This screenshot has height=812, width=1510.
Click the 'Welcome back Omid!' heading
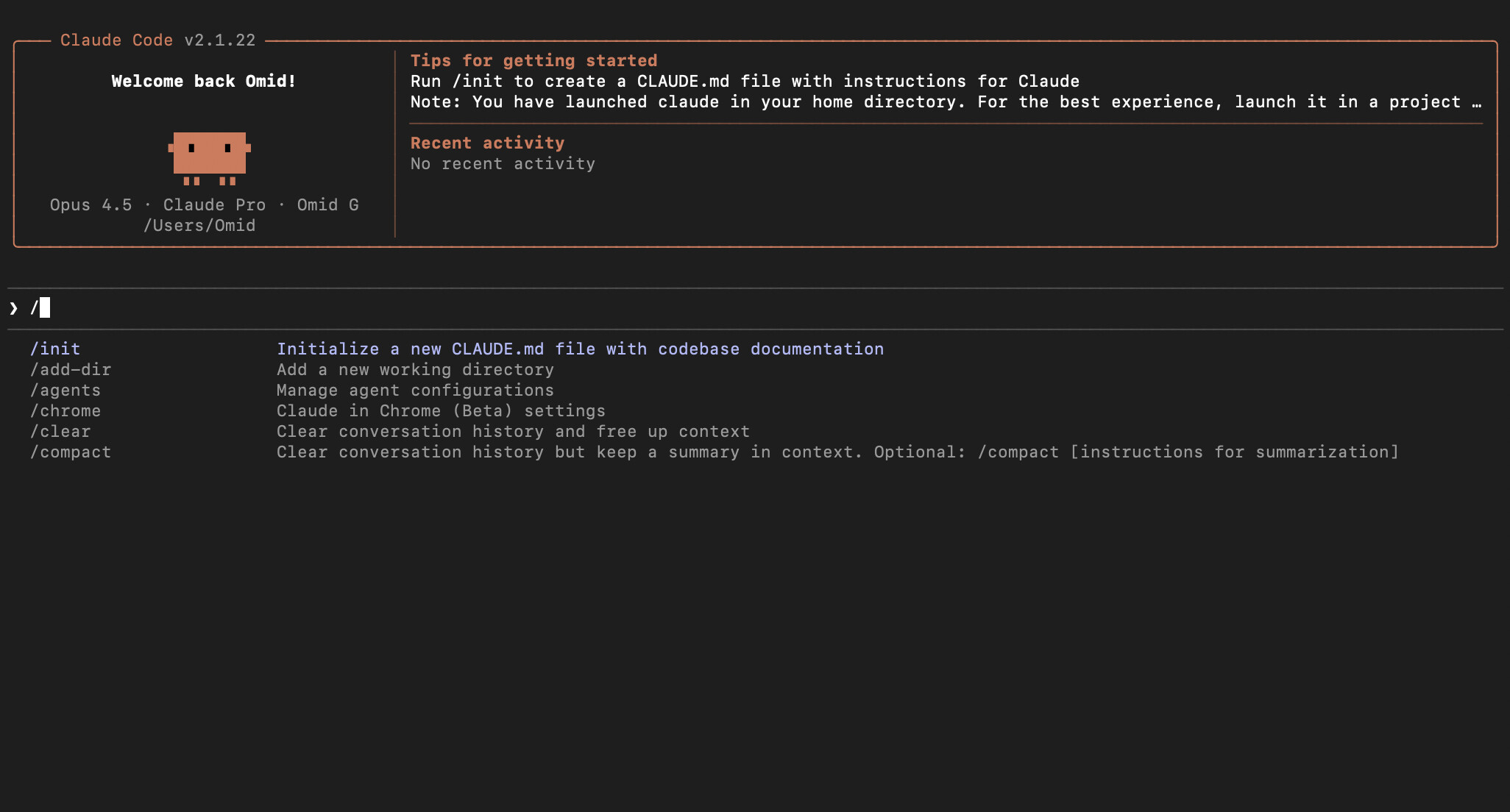(x=204, y=81)
